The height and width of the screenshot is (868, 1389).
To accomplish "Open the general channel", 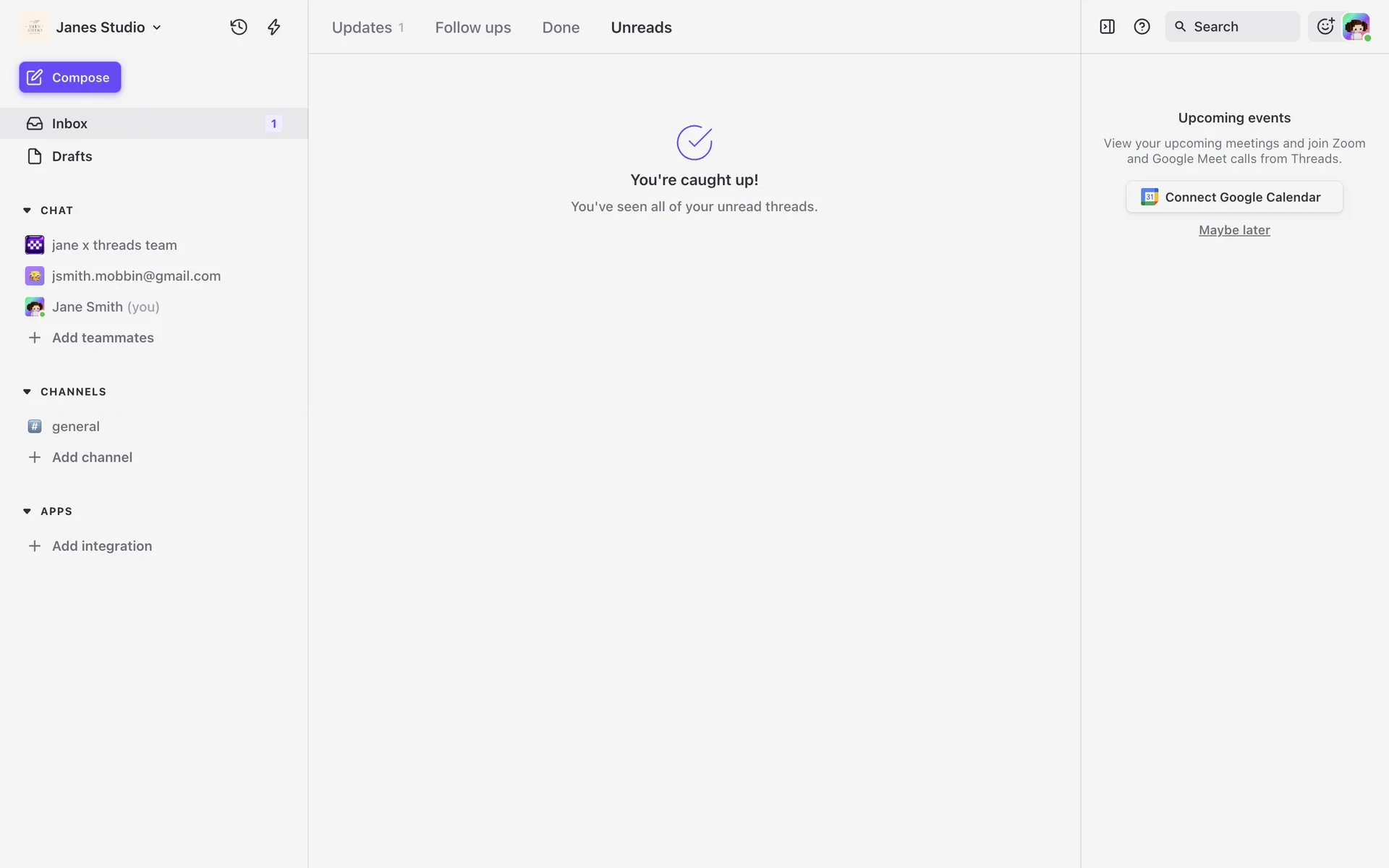I will 75,427.
